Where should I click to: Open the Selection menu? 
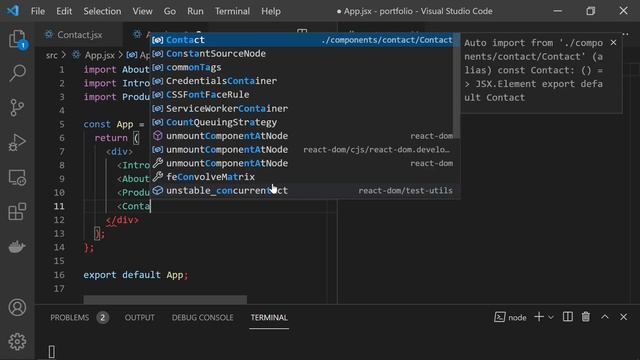click(x=102, y=11)
